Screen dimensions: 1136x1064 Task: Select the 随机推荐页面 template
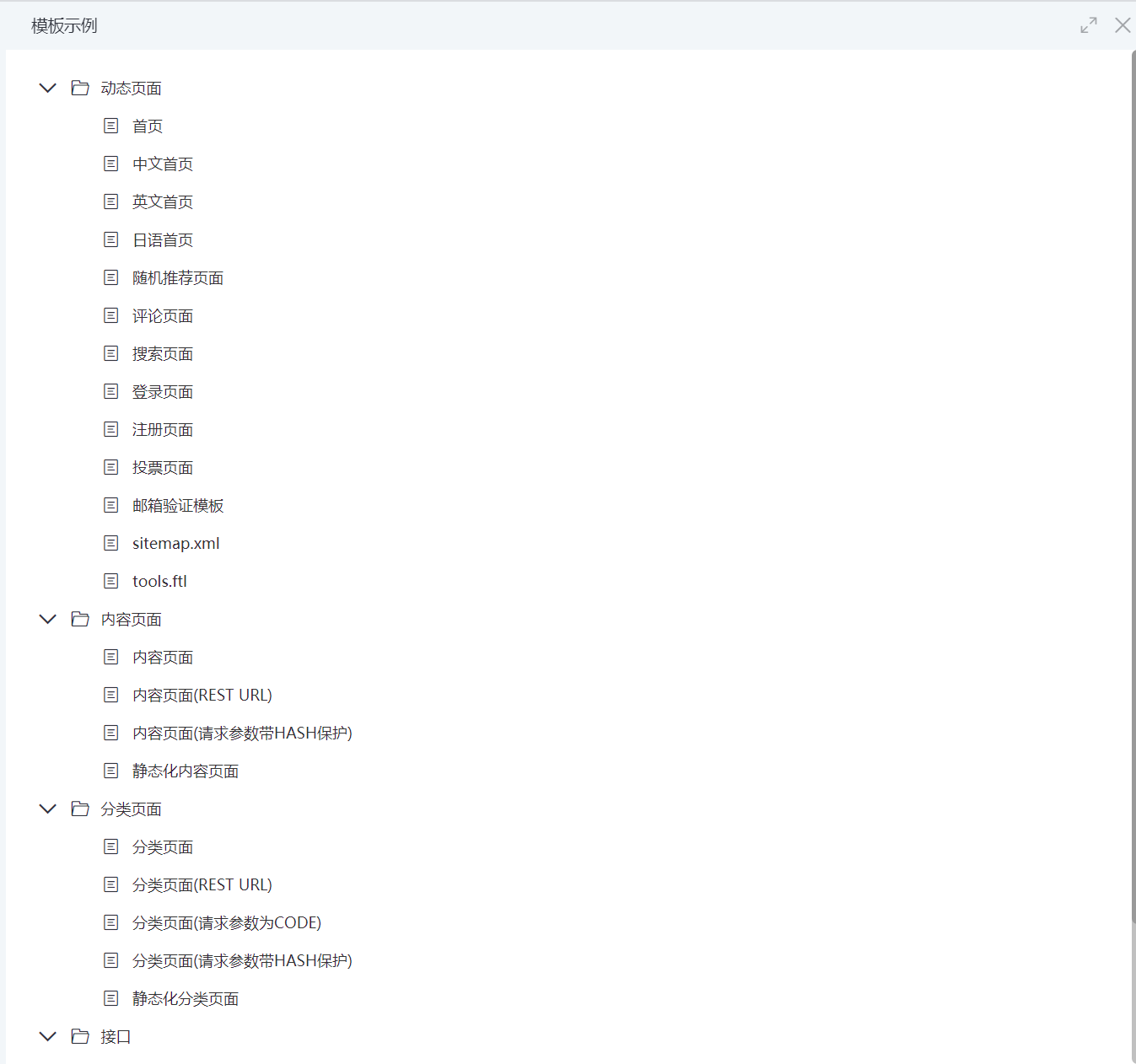click(x=178, y=277)
